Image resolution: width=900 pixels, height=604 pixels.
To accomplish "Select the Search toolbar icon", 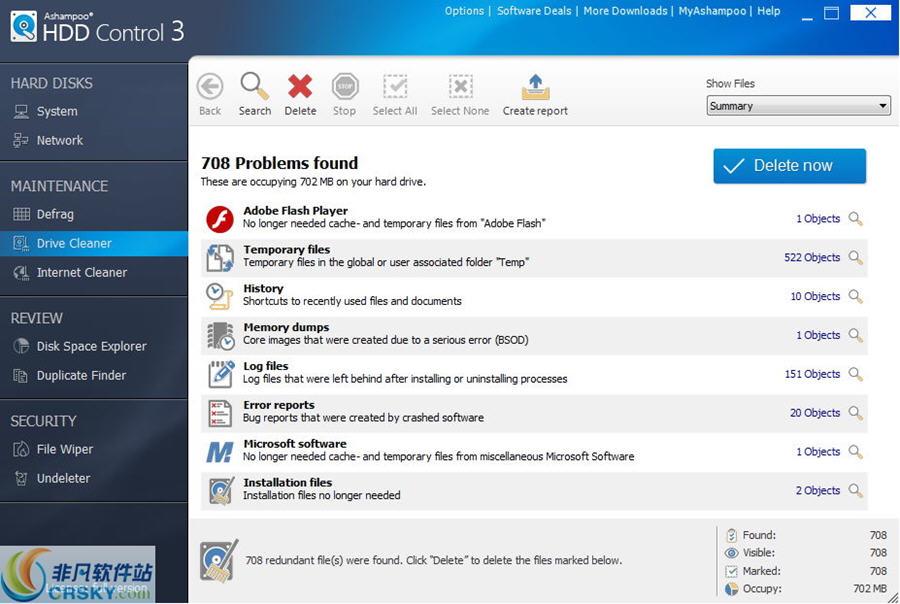I will click(x=255, y=93).
